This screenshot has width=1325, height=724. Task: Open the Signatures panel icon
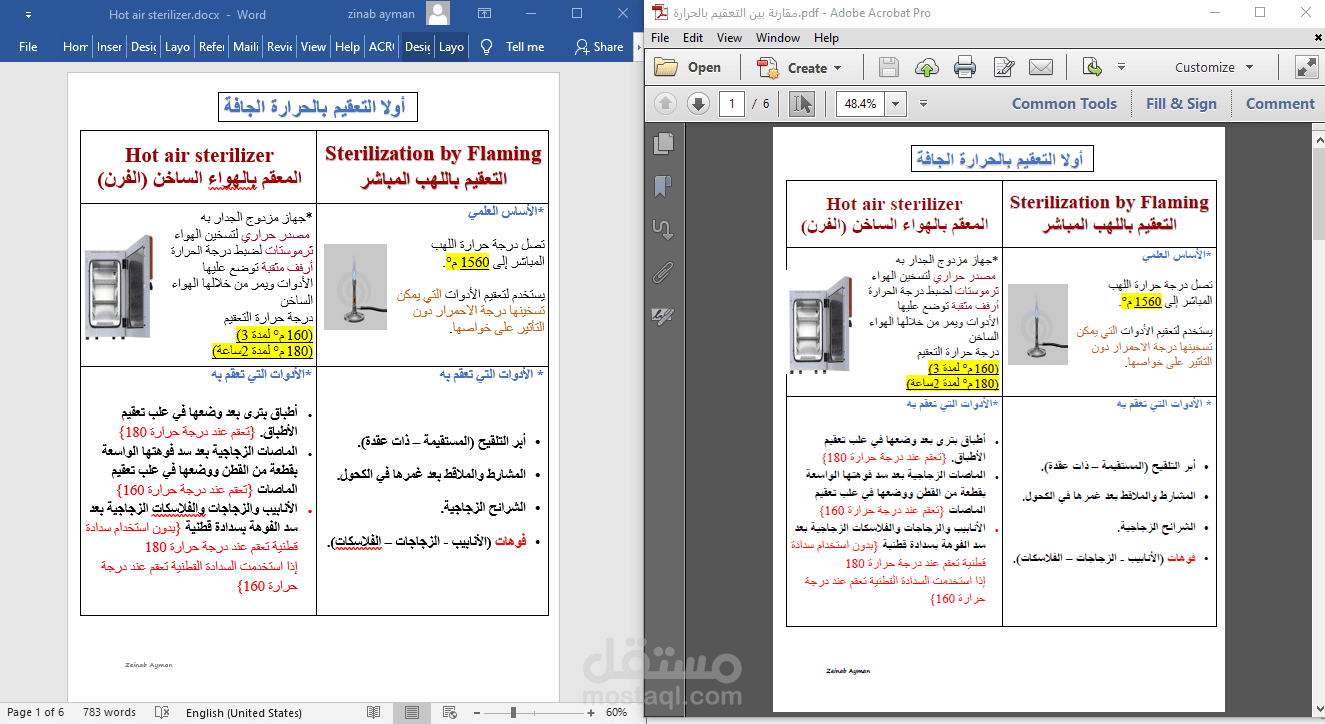click(662, 315)
